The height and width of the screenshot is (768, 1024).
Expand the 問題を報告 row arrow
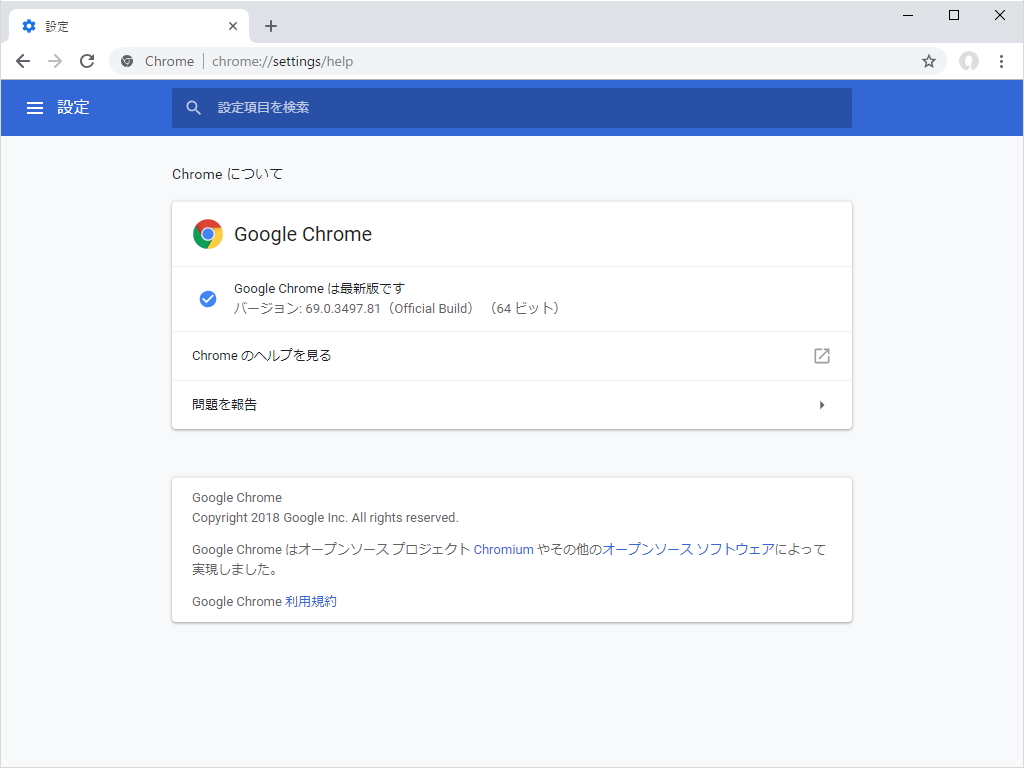coord(822,404)
